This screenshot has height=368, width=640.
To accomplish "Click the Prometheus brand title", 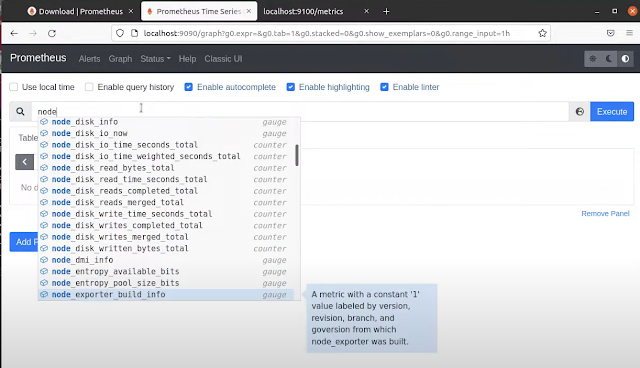I will pyautogui.click(x=38, y=58).
